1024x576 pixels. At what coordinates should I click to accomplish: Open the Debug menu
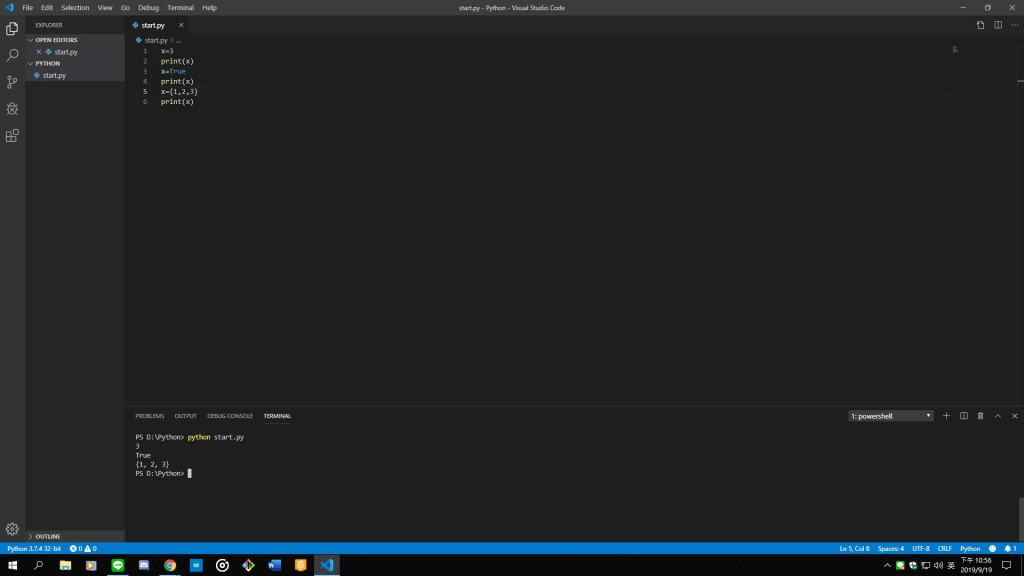pos(148,8)
